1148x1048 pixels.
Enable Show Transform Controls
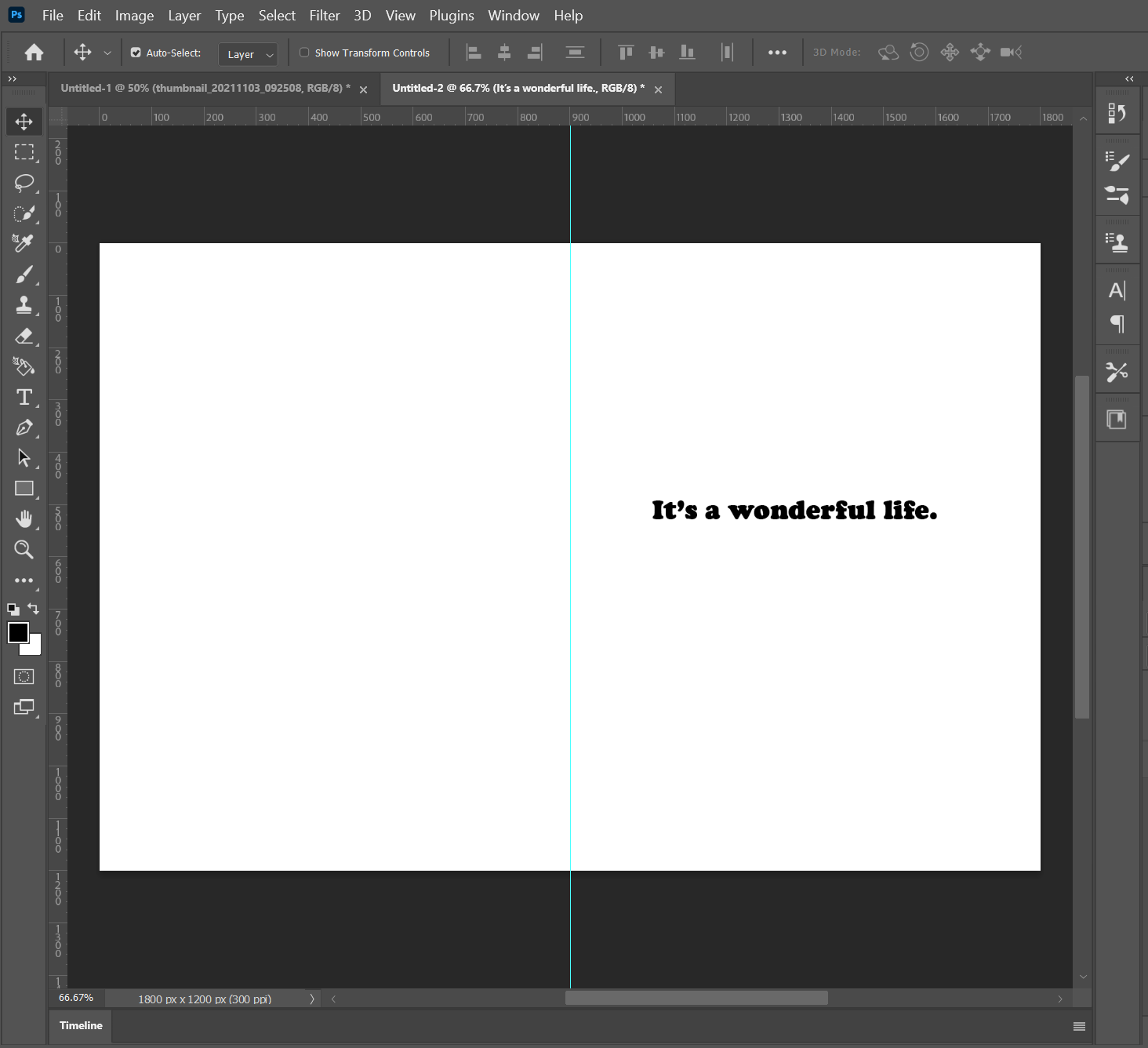[304, 53]
